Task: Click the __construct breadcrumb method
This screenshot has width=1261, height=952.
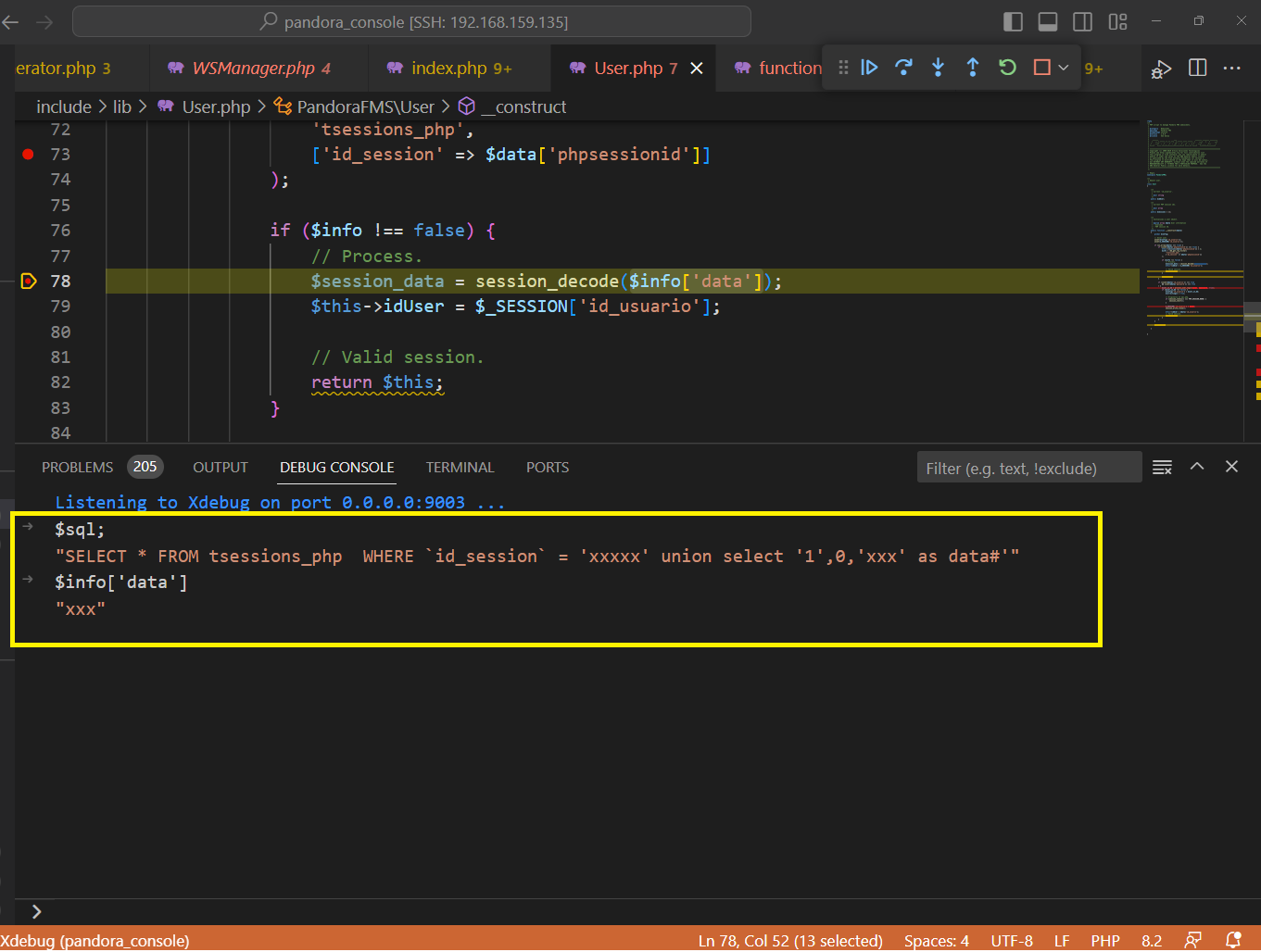Action: pyautogui.click(x=512, y=106)
